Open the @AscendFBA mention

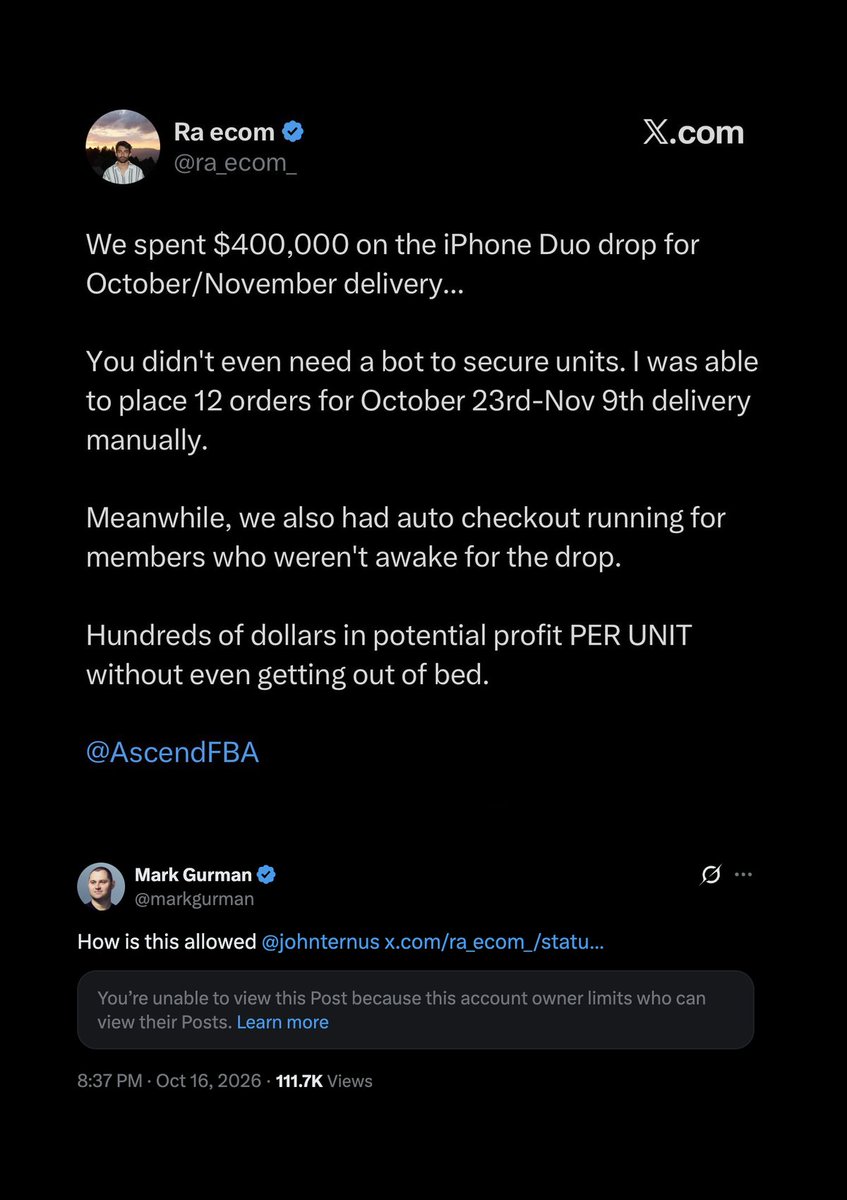(172, 752)
